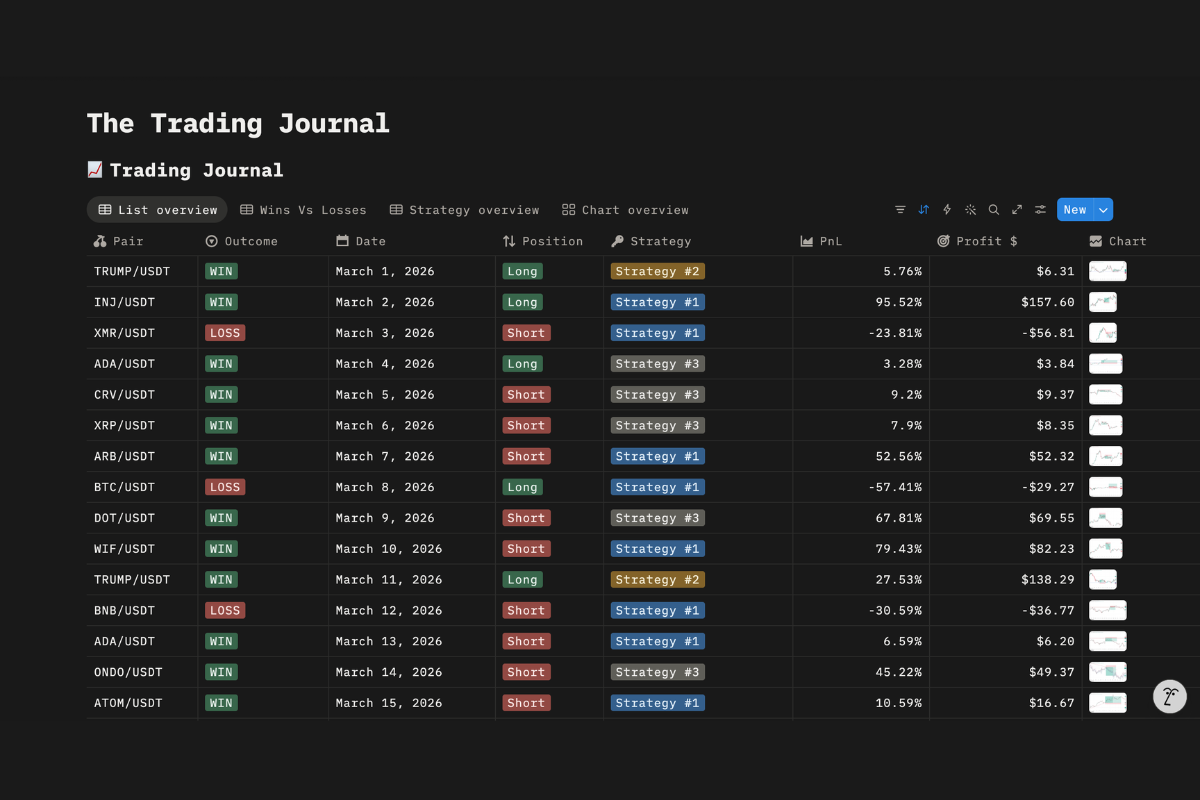Click Strategy #1 tag in WIF/USDT row
Image resolution: width=1200 pixels, height=800 pixels.
click(x=658, y=549)
